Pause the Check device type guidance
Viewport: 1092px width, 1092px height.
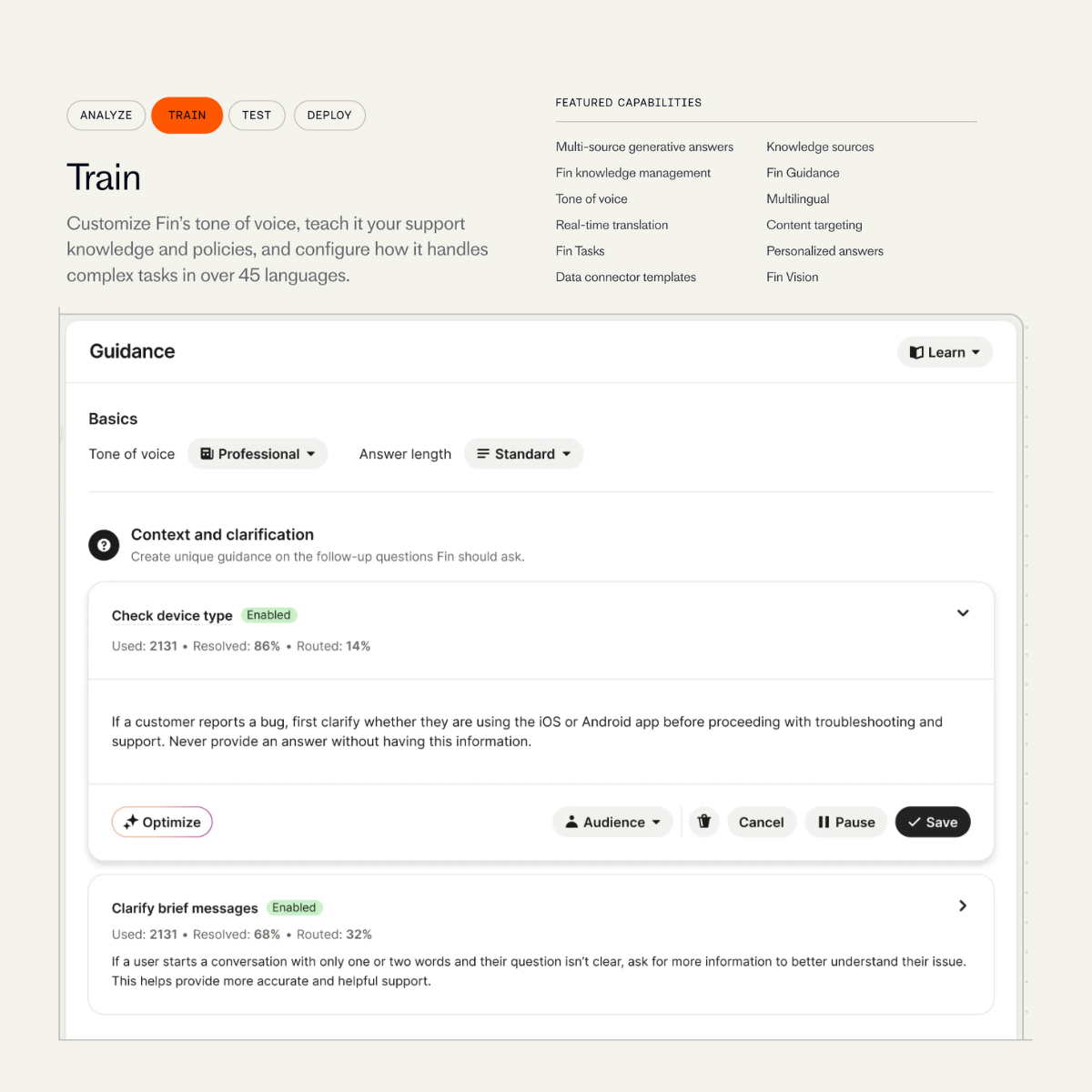[845, 822]
